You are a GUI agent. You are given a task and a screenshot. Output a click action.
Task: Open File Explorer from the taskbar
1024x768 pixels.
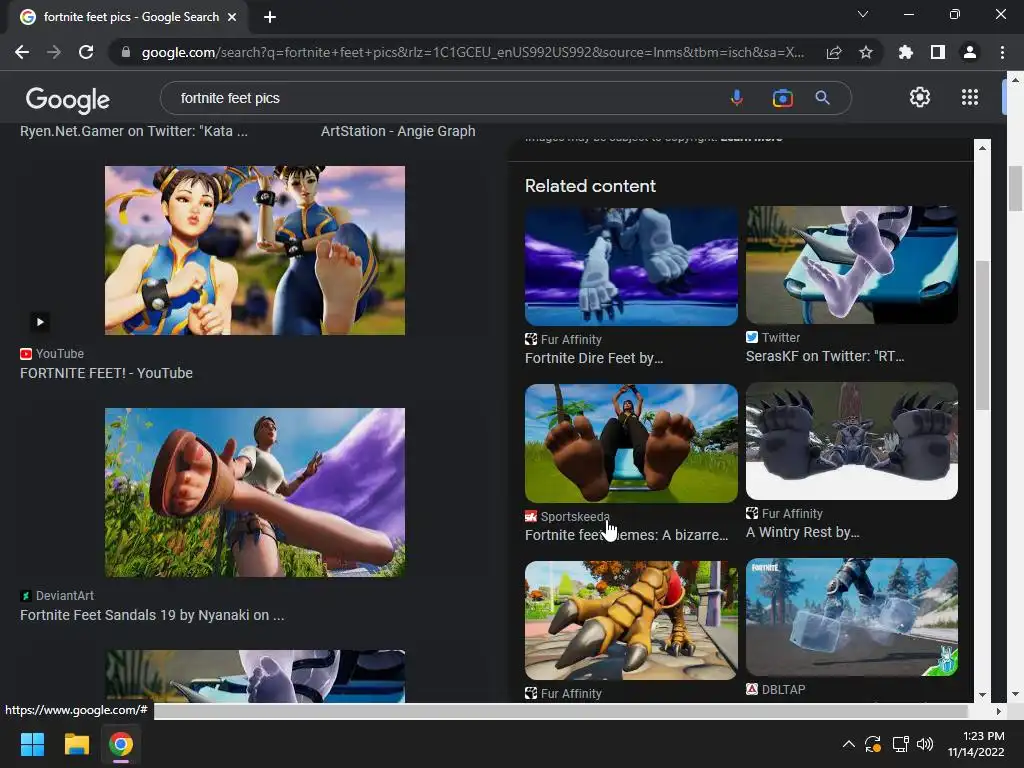tap(76, 744)
